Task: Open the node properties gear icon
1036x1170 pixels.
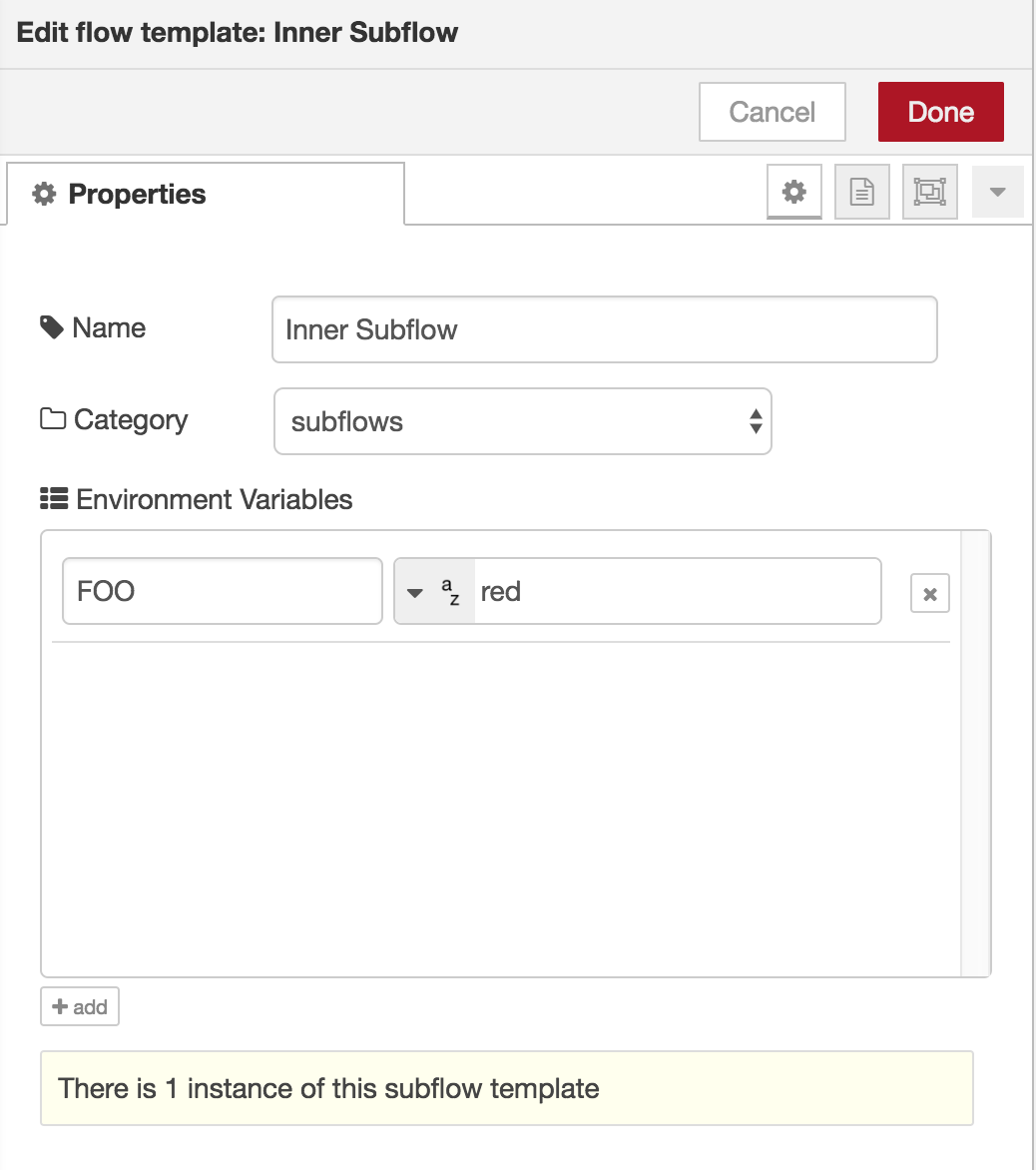Action: tap(793, 192)
